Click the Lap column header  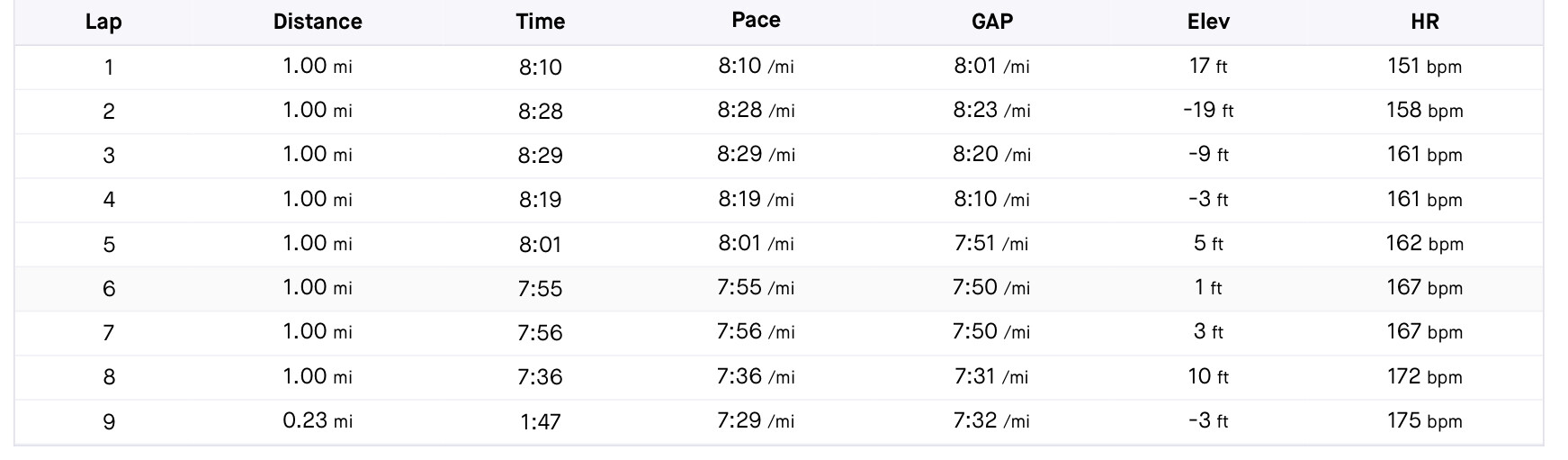tap(103, 23)
